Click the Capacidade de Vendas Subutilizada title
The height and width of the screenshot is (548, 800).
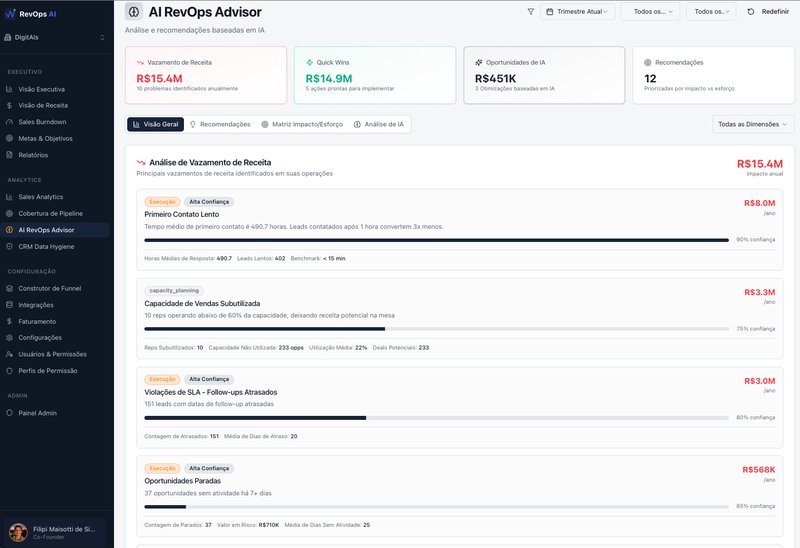click(202, 304)
